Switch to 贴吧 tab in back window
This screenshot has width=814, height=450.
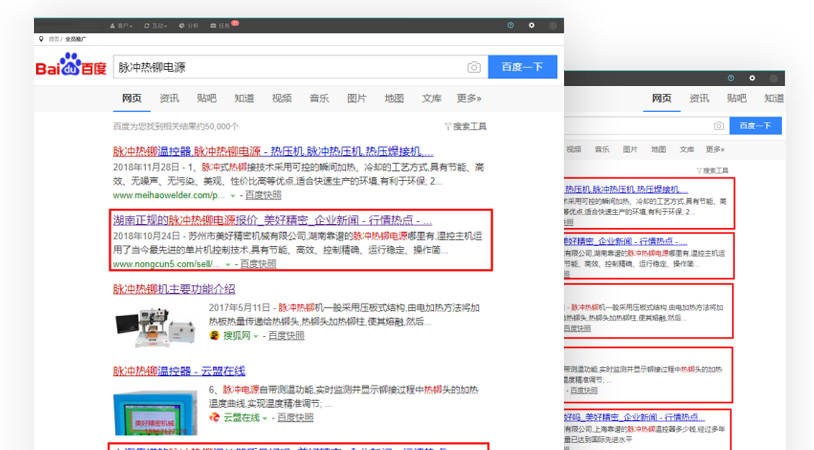pos(737,99)
